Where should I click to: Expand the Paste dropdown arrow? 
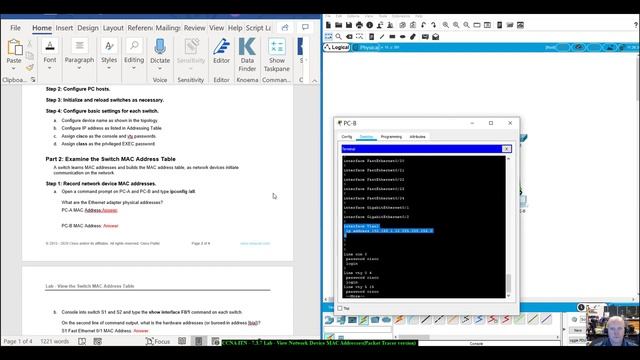click(x=14, y=69)
